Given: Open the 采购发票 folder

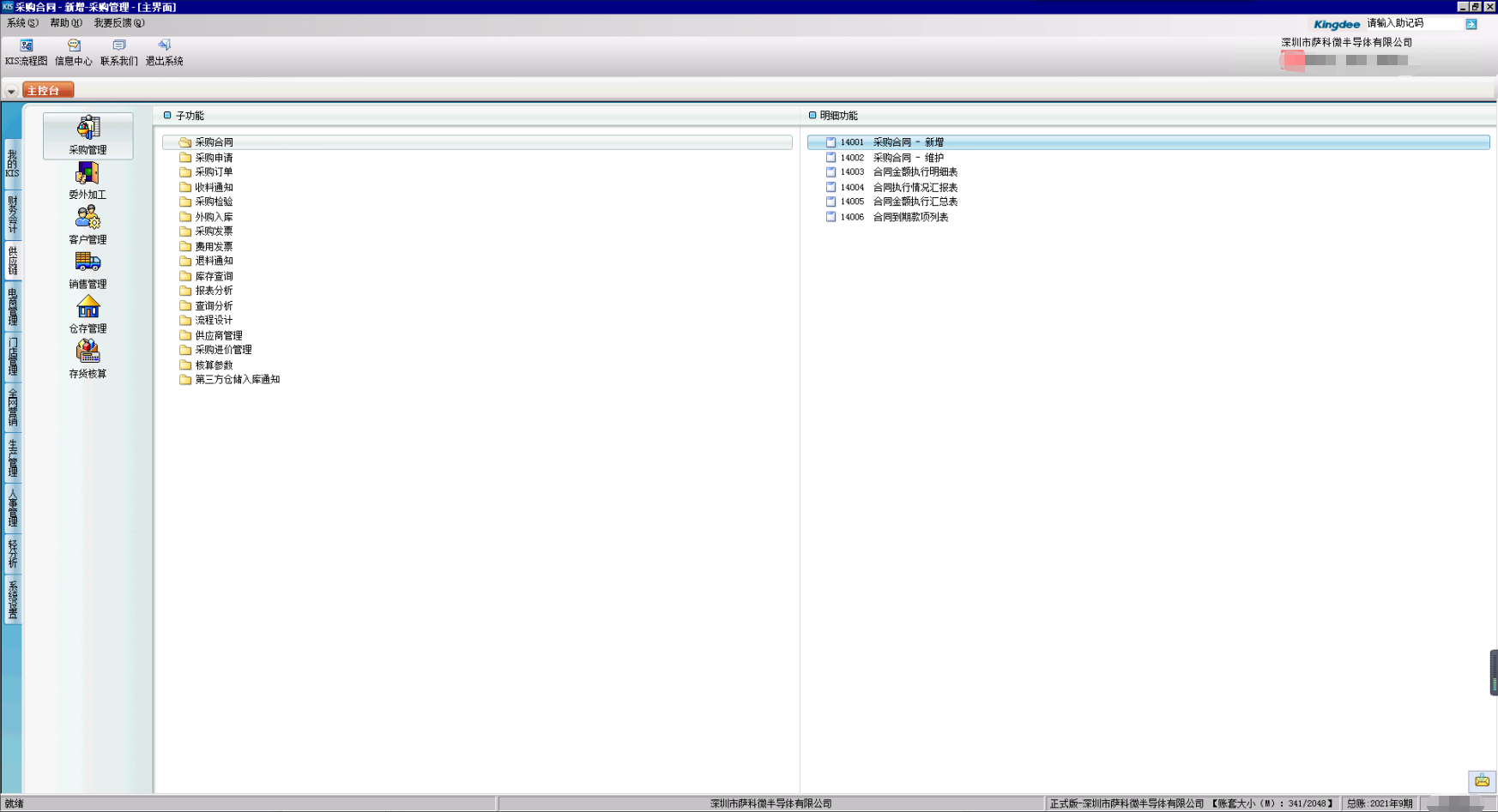Looking at the screenshot, I should 214,232.
